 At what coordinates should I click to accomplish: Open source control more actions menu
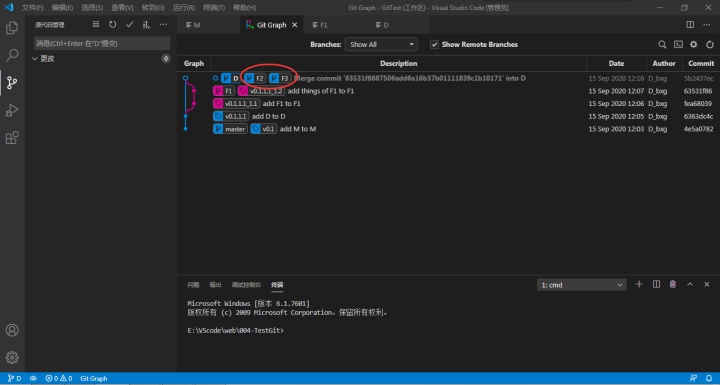click(x=163, y=25)
